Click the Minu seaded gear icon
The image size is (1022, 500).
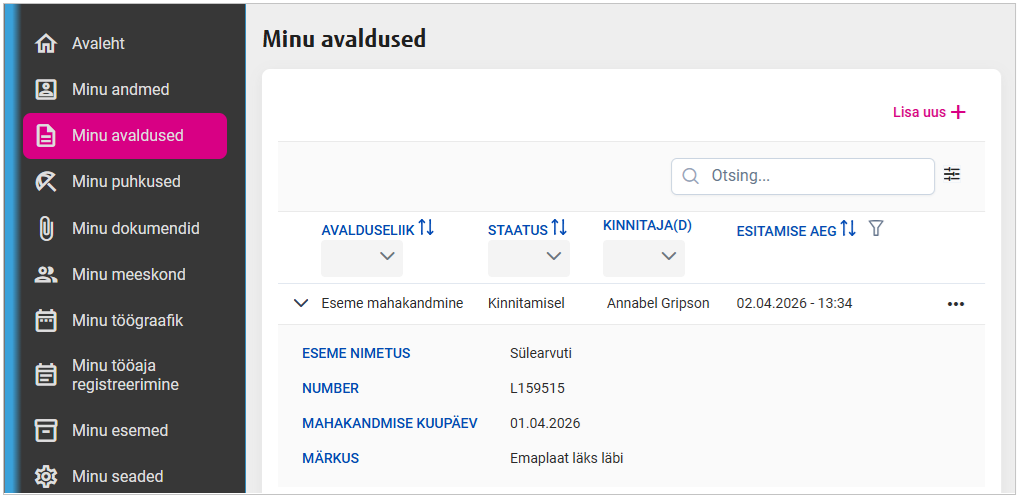[46, 477]
